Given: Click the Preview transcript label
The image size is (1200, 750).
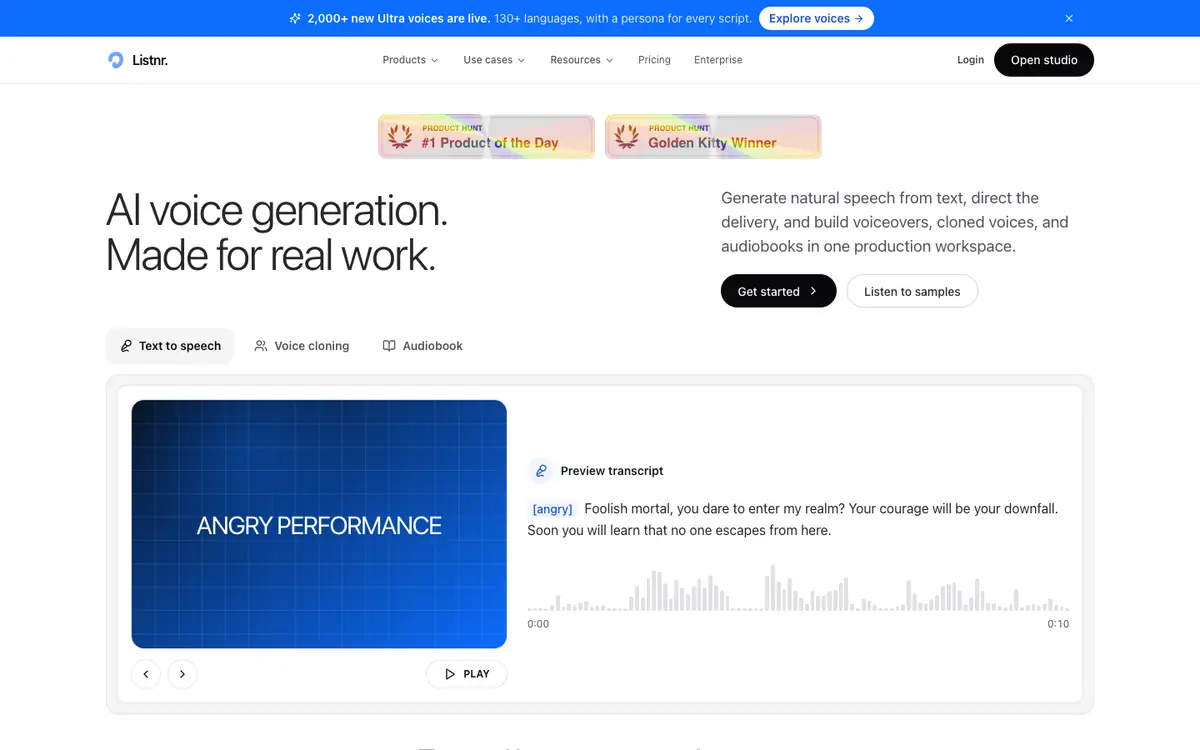Looking at the screenshot, I should click(612, 471).
